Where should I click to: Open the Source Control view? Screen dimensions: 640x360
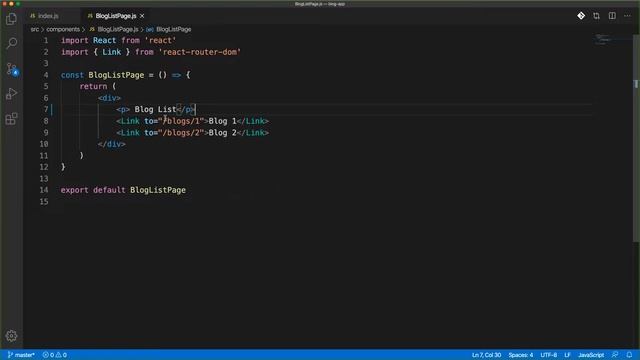coord(11,69)
